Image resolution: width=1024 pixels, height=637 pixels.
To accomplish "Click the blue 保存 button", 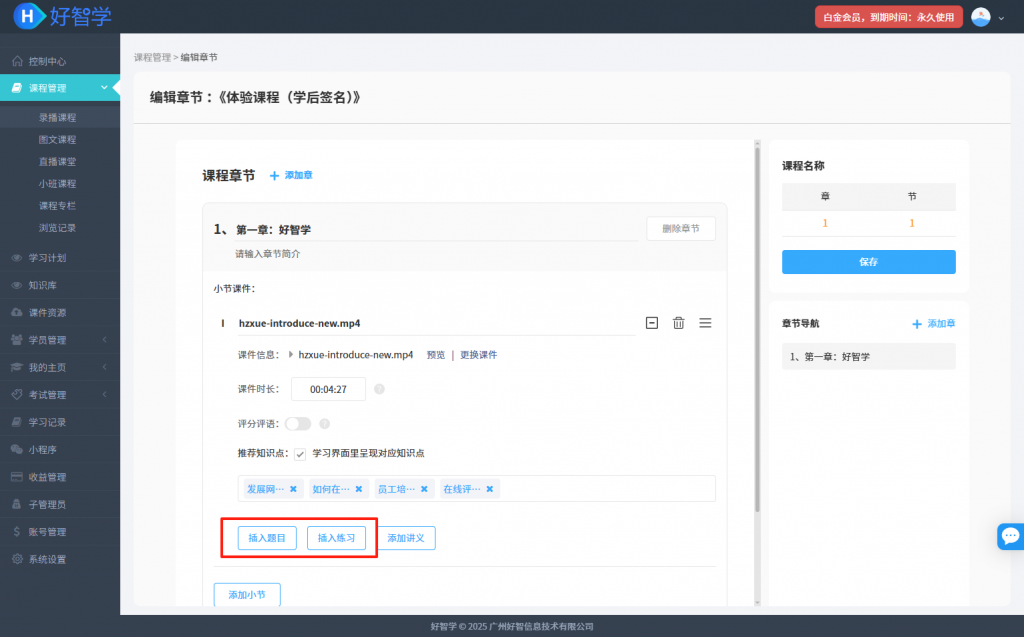I will 868,262.
